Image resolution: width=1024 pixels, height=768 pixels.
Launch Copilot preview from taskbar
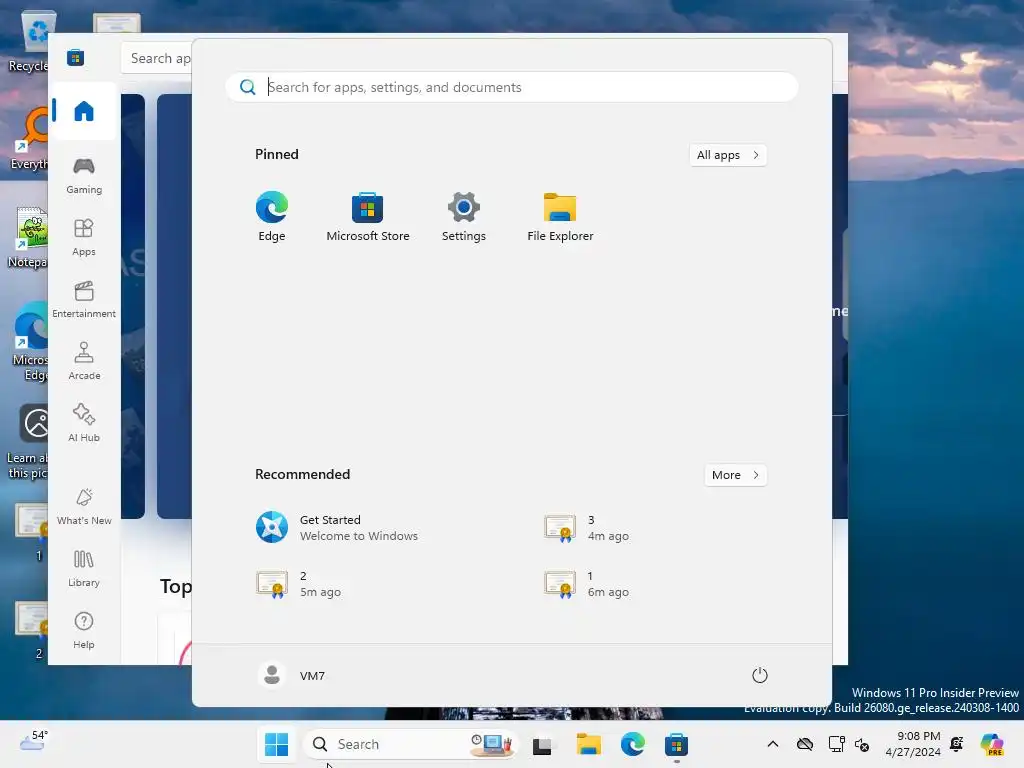(992, 744)
